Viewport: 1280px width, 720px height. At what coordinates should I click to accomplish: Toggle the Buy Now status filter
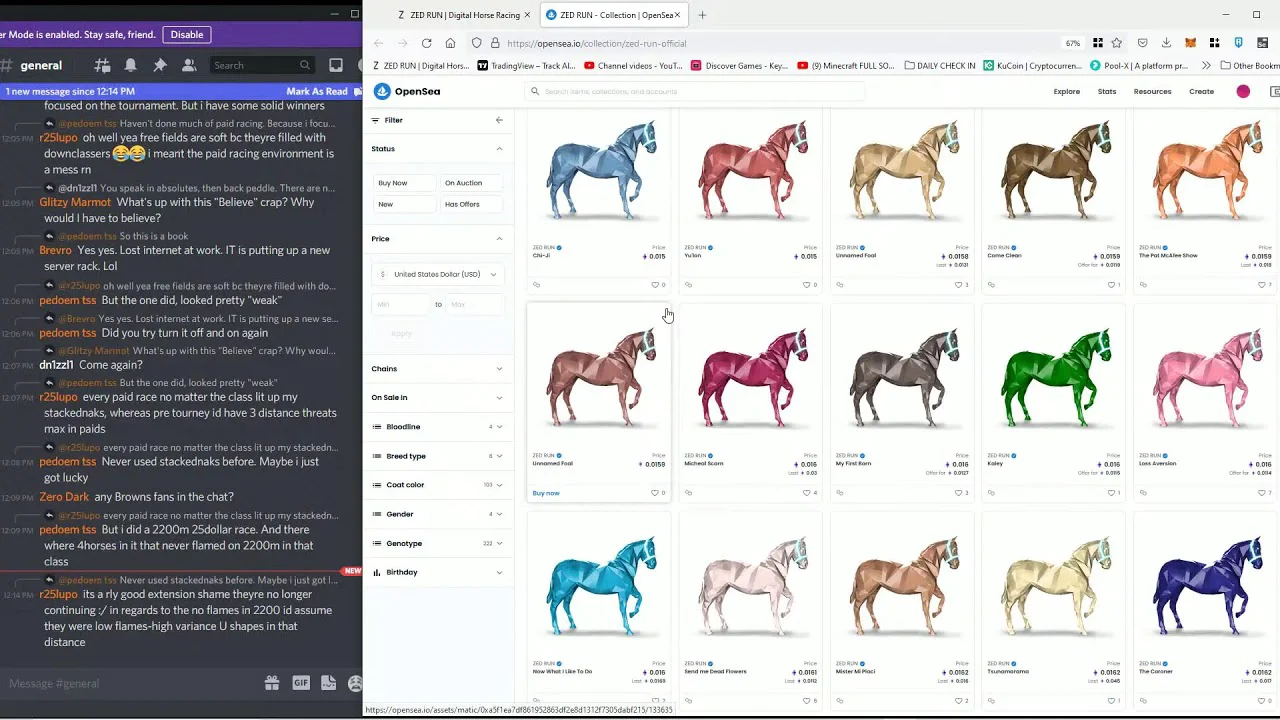tap(405, 183)
